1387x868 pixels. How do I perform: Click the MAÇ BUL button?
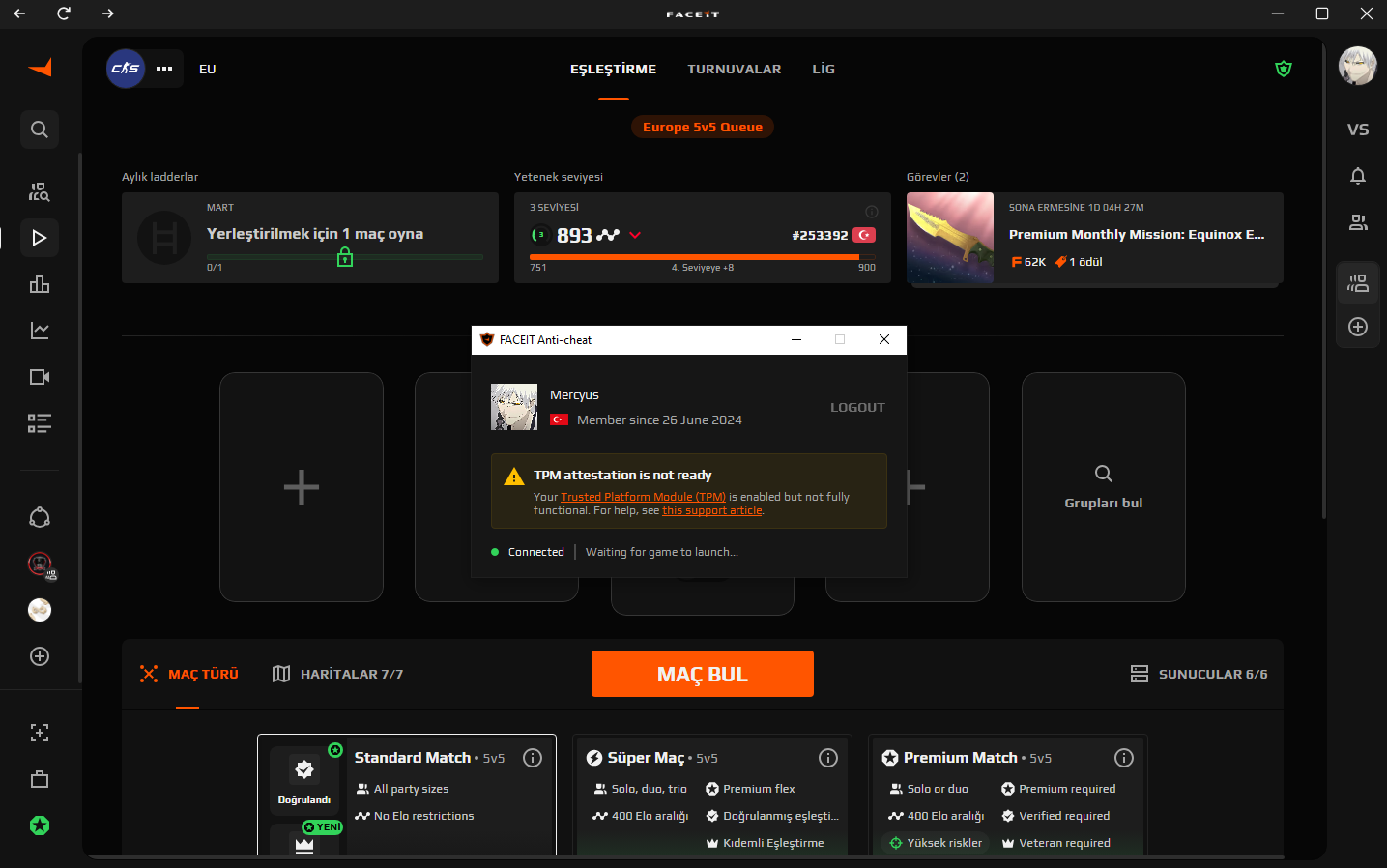(703, 674)
